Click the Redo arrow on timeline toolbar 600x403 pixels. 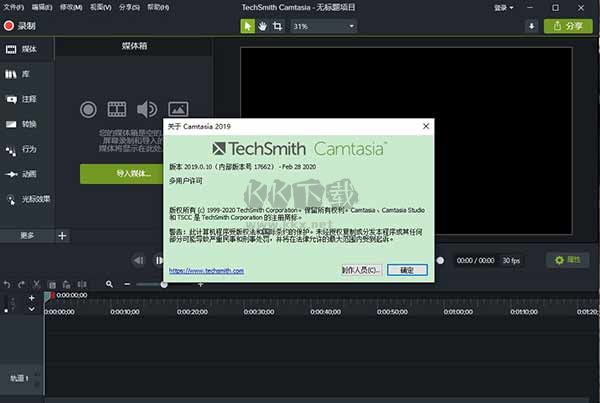[x=21, y=284]
